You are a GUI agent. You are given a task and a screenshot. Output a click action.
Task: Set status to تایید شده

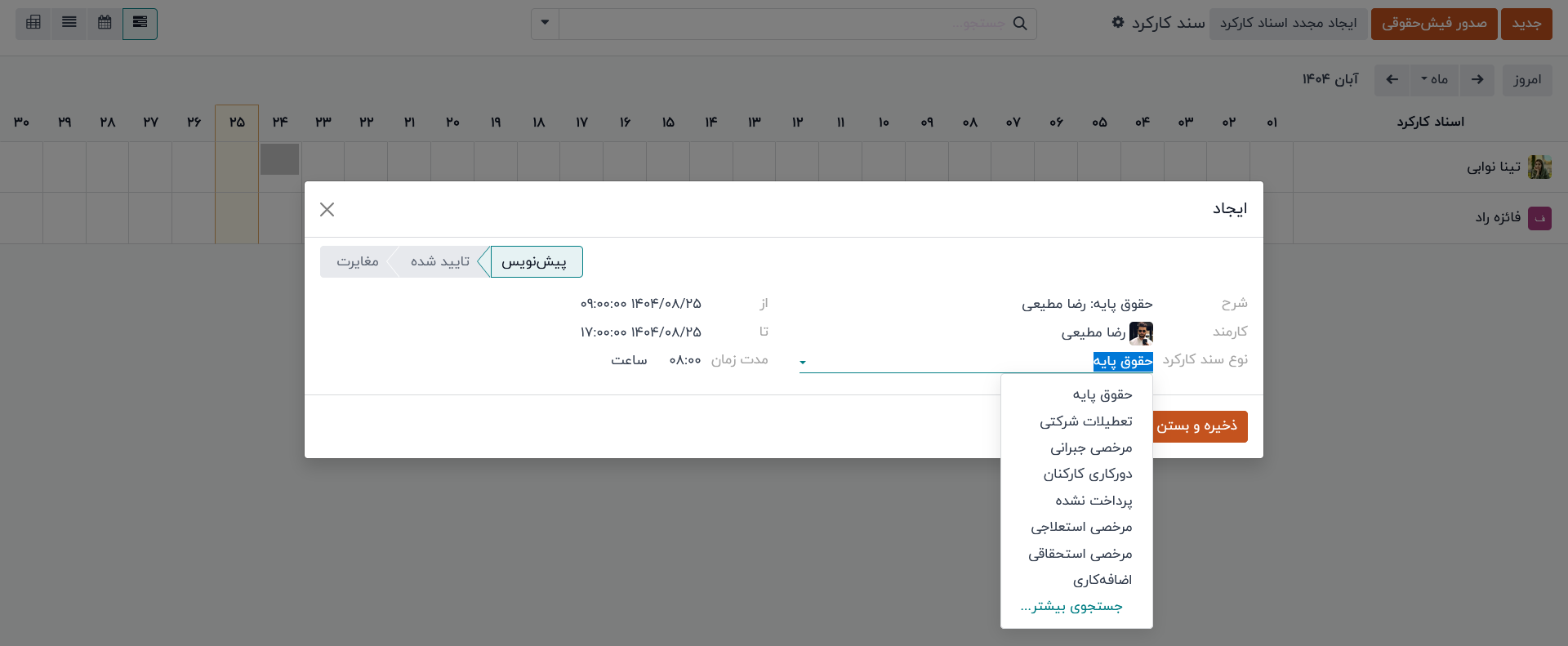(440, 262)
